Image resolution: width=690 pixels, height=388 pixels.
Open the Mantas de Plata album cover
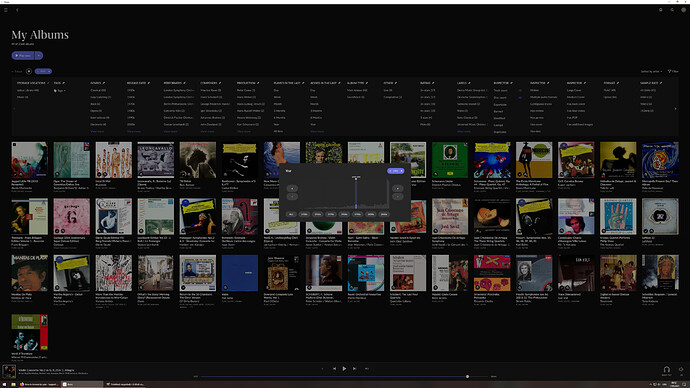(29, 273)
